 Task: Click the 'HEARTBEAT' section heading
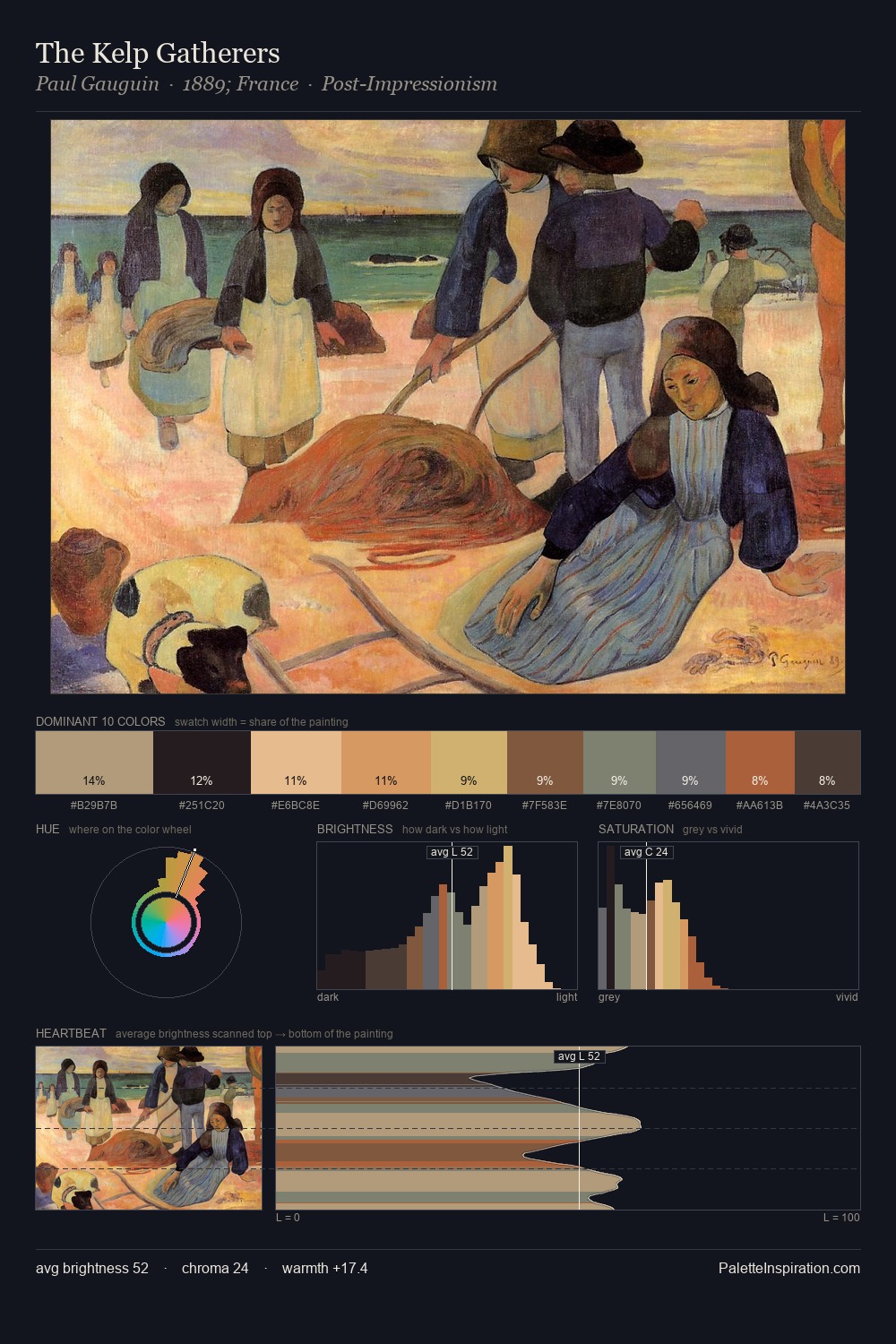coord(71,1033)
